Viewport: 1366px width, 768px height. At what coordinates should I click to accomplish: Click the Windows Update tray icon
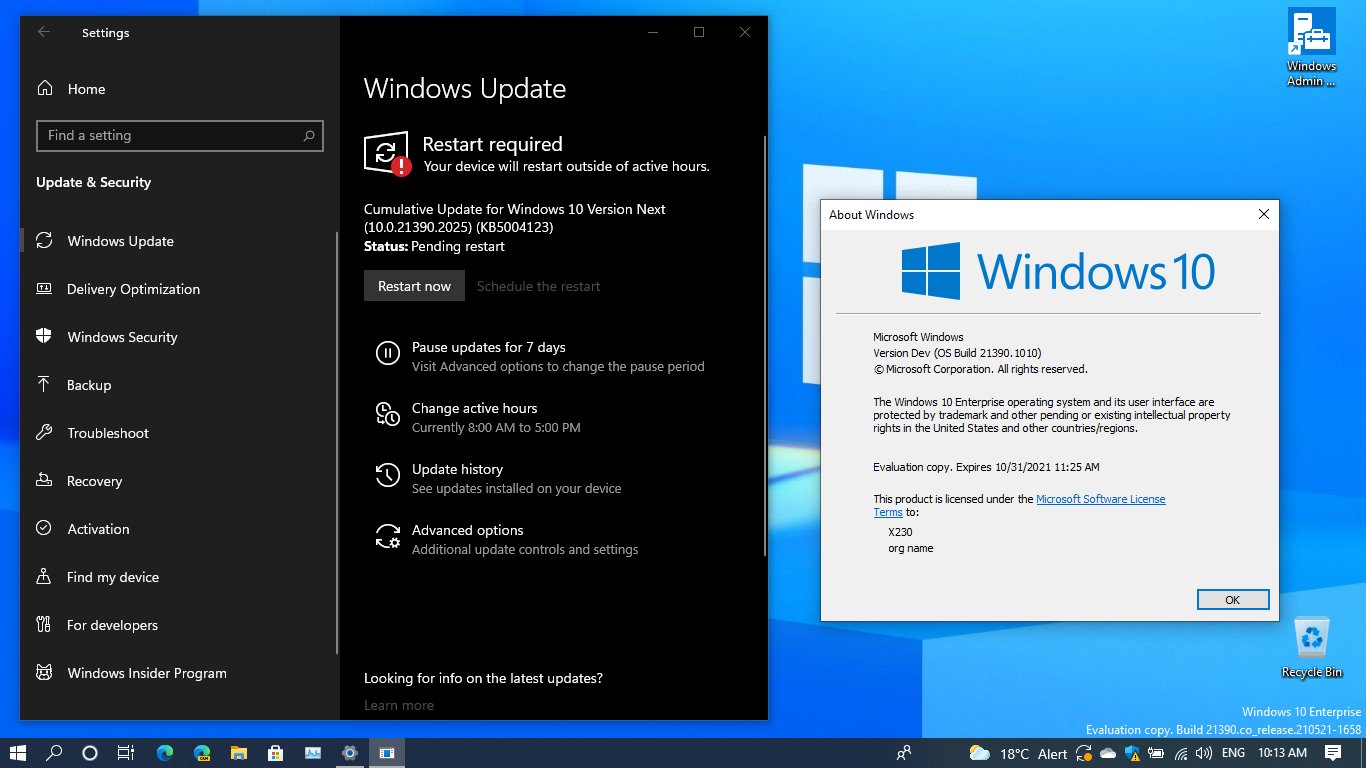pyautogui.click(x=1086, y=754)
